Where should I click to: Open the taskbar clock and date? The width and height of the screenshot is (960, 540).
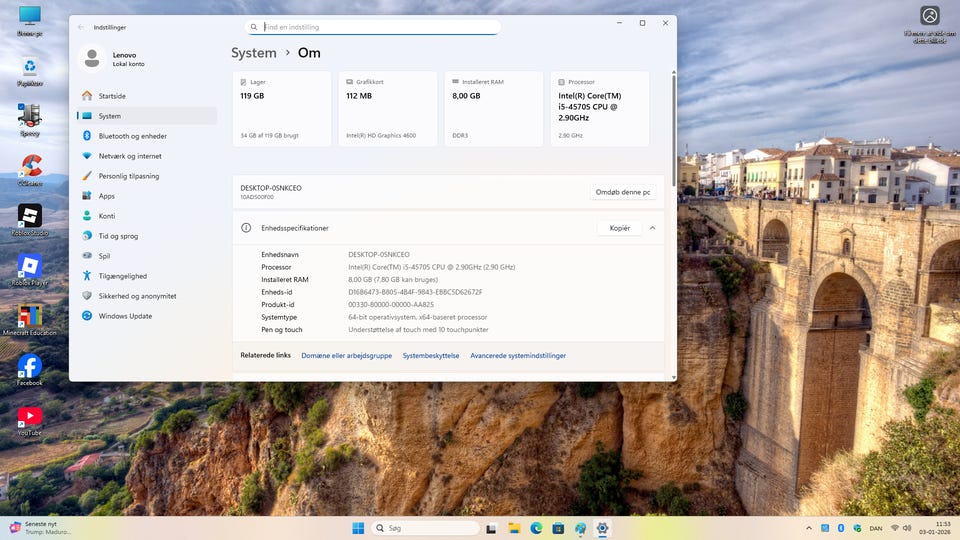coord(935,528)
